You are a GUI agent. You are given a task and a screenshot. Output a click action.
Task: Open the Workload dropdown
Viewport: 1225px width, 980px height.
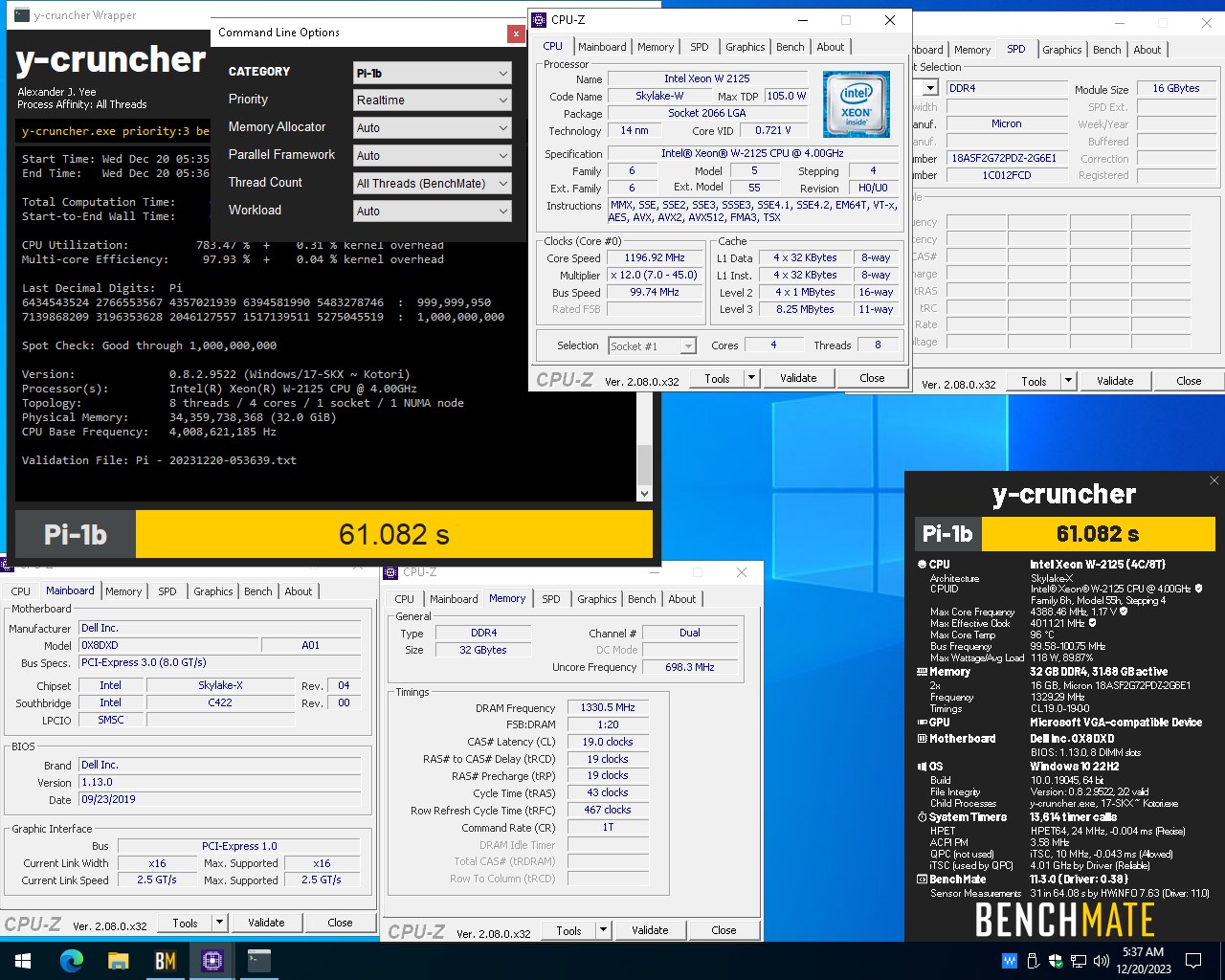pos(433,212)
